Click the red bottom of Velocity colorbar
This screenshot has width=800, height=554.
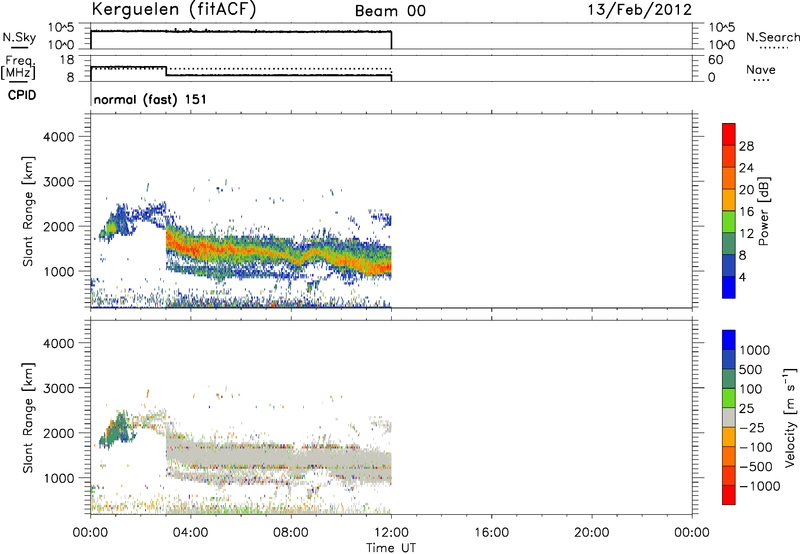[x=729, y=495]
